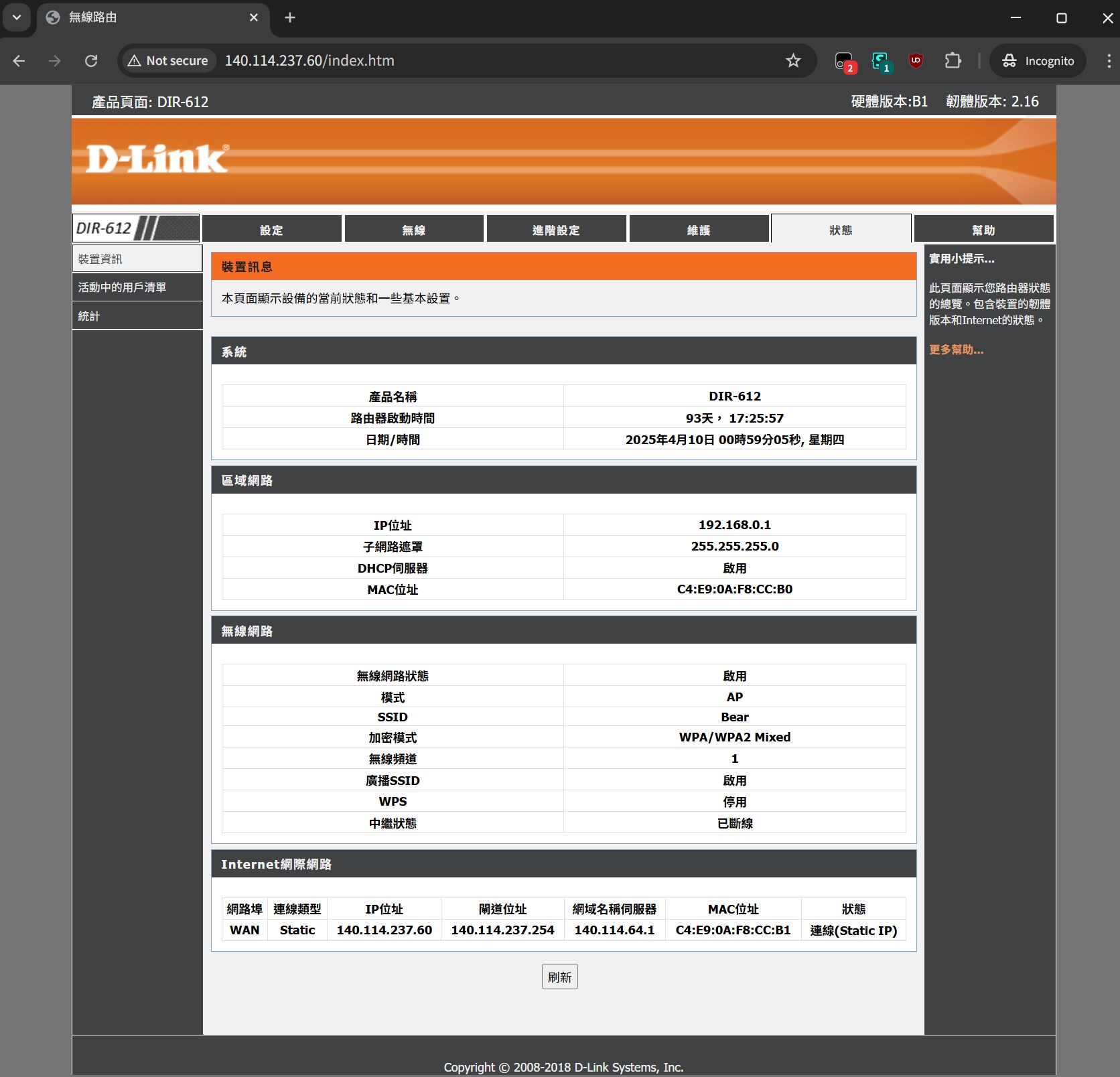Click the 停用 WPS status value
The image size is (1120, 1077).
pyautogui.click(x=734, y=802)
